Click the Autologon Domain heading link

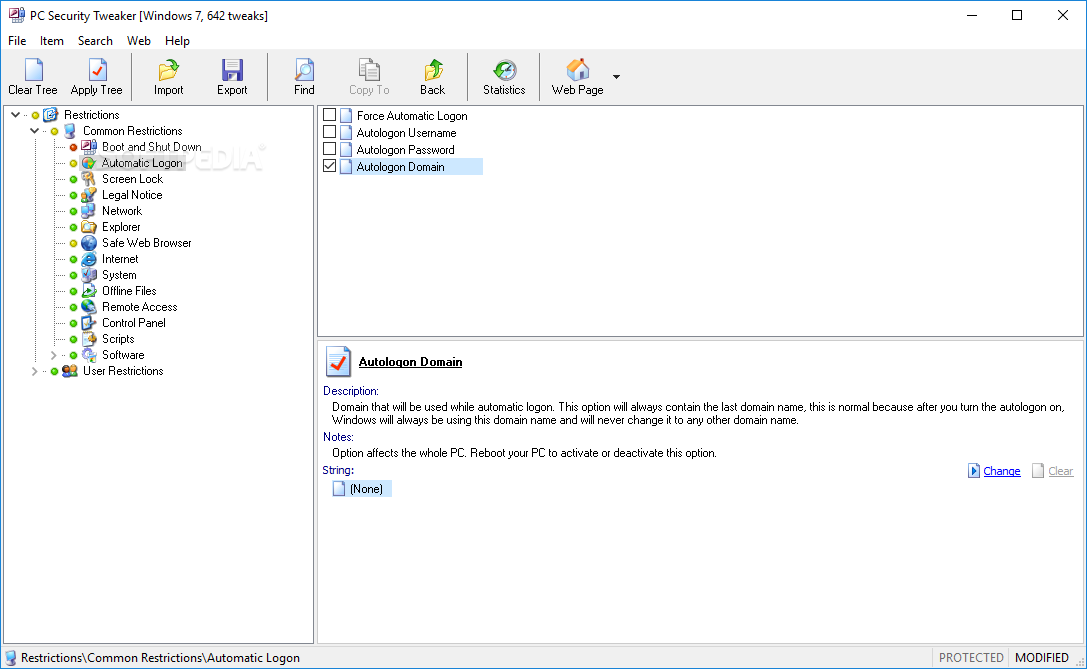[410, 362]
